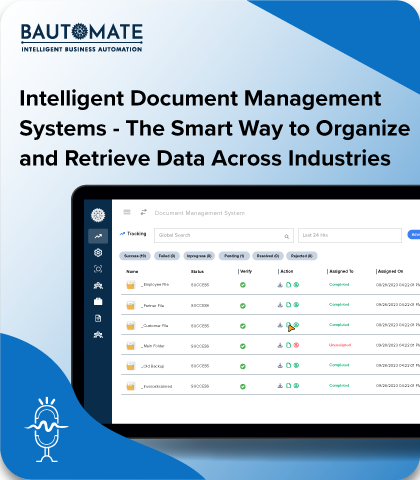Click the scan-frame icon in sidebar

pyautogui.click(x=98, y=269)
